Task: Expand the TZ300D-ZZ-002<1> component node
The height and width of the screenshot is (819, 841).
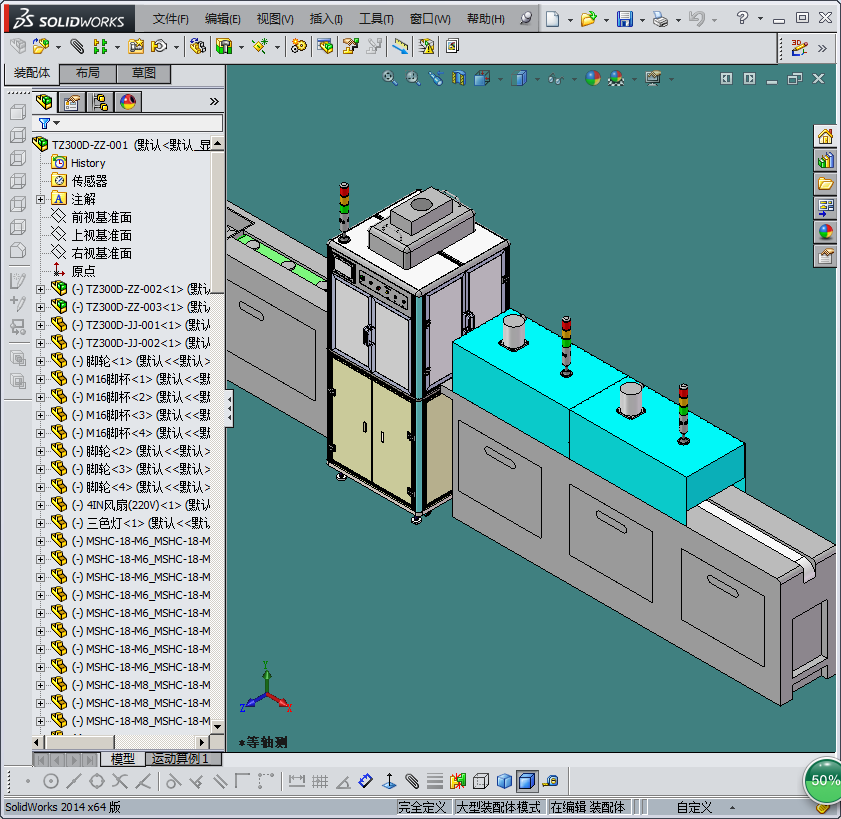Action: coord(41,289)
